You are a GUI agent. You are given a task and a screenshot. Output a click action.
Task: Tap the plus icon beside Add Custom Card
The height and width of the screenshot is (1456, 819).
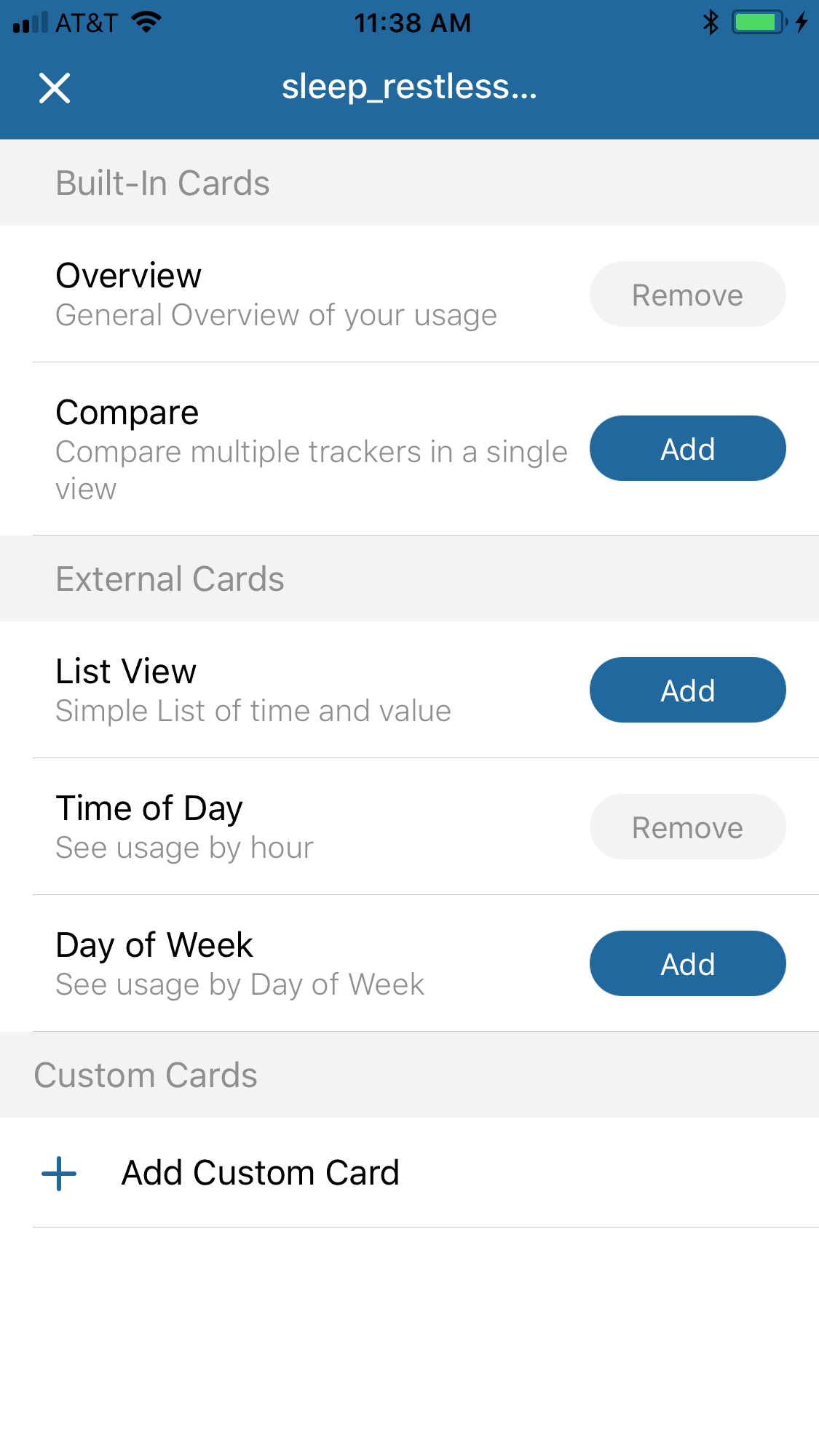click(58, 1171)
